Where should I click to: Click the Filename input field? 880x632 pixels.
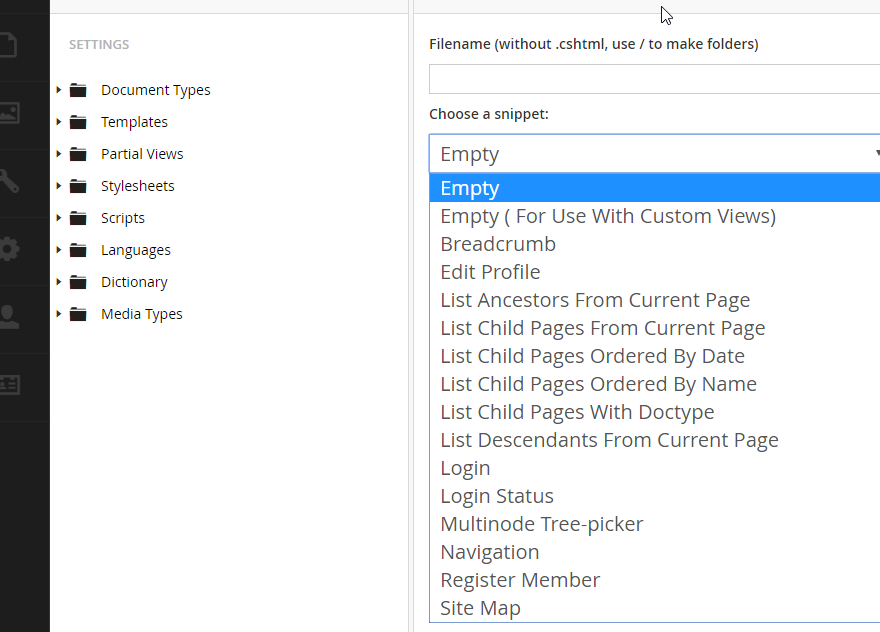(x=655, y=79)
